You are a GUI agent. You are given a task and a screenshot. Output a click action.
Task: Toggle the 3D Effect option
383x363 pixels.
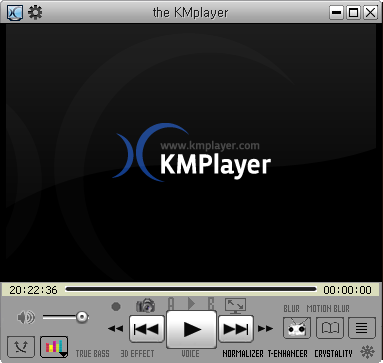pyautogui.click(x=137, y=354)
